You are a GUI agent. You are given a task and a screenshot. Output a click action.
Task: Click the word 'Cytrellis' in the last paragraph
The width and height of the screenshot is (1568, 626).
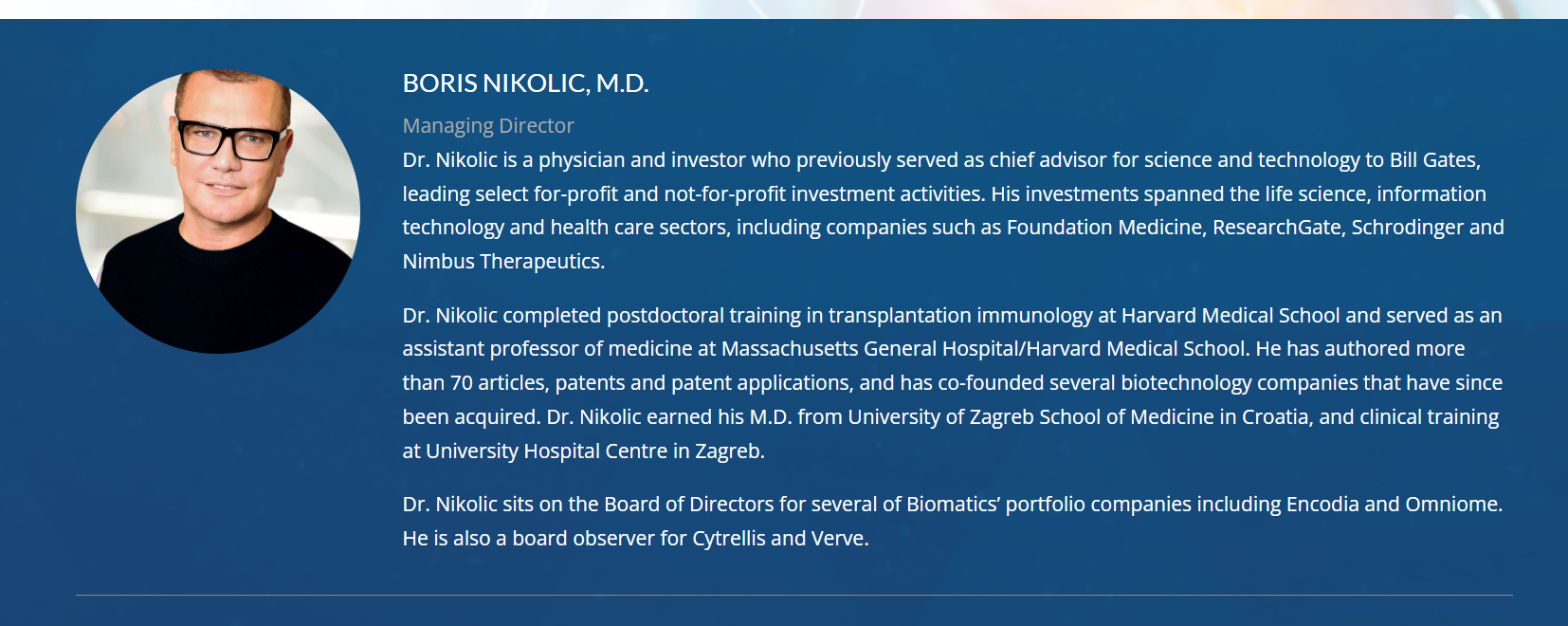[728, 539]
